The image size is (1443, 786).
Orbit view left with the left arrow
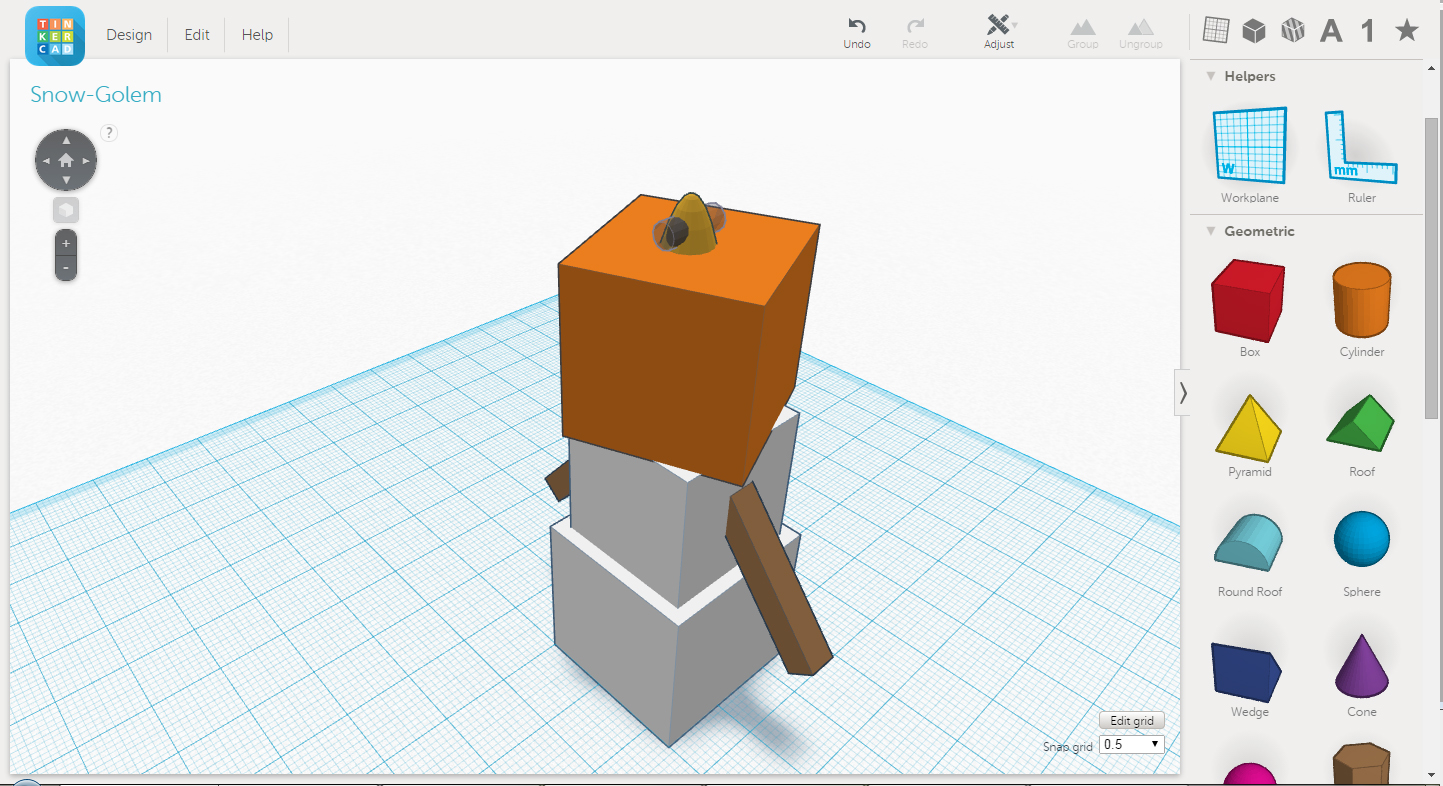pyautogui.click(x=45, y=160)
